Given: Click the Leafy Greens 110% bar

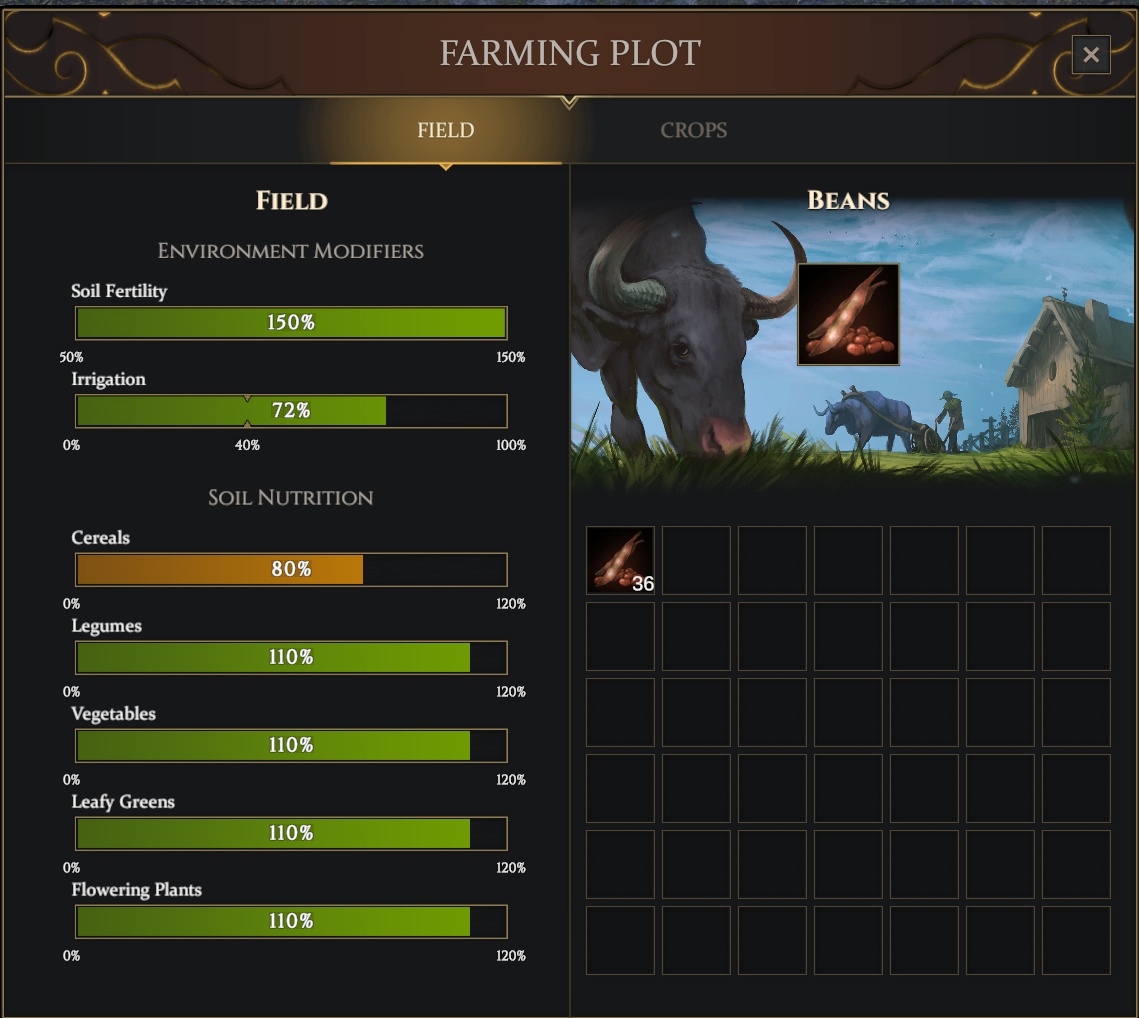Looking at the screenshot, I should pyautogui.click(x=291, y=833).
